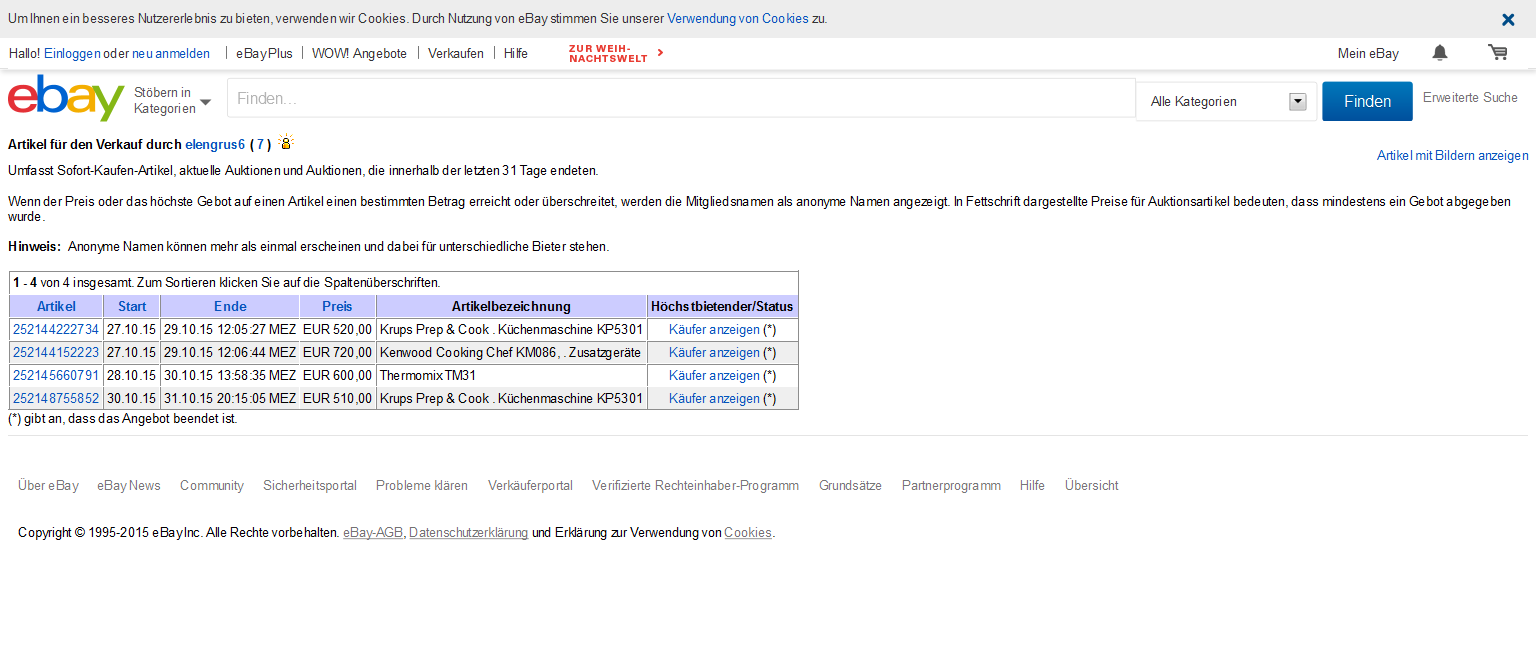Click Käufer anzeigen for item 252148755852

pos(714,399)
